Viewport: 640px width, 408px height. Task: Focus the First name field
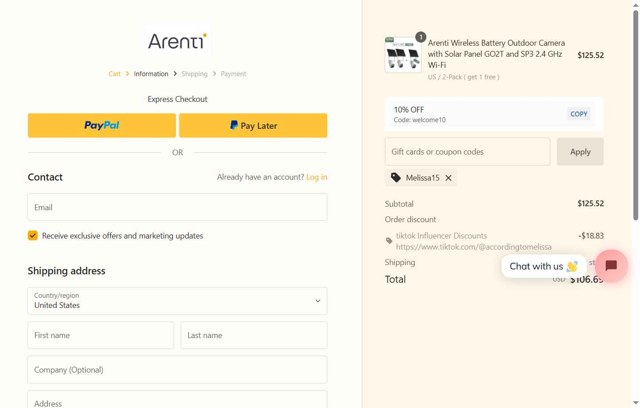click(100, 335)
